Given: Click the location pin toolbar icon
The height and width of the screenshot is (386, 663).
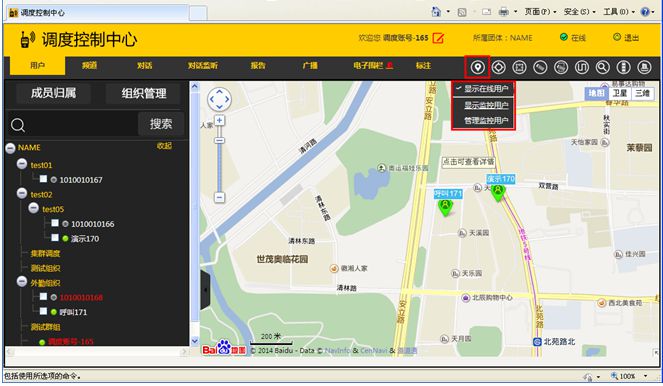Looking at the screenshot, I should tap(477, 67).
